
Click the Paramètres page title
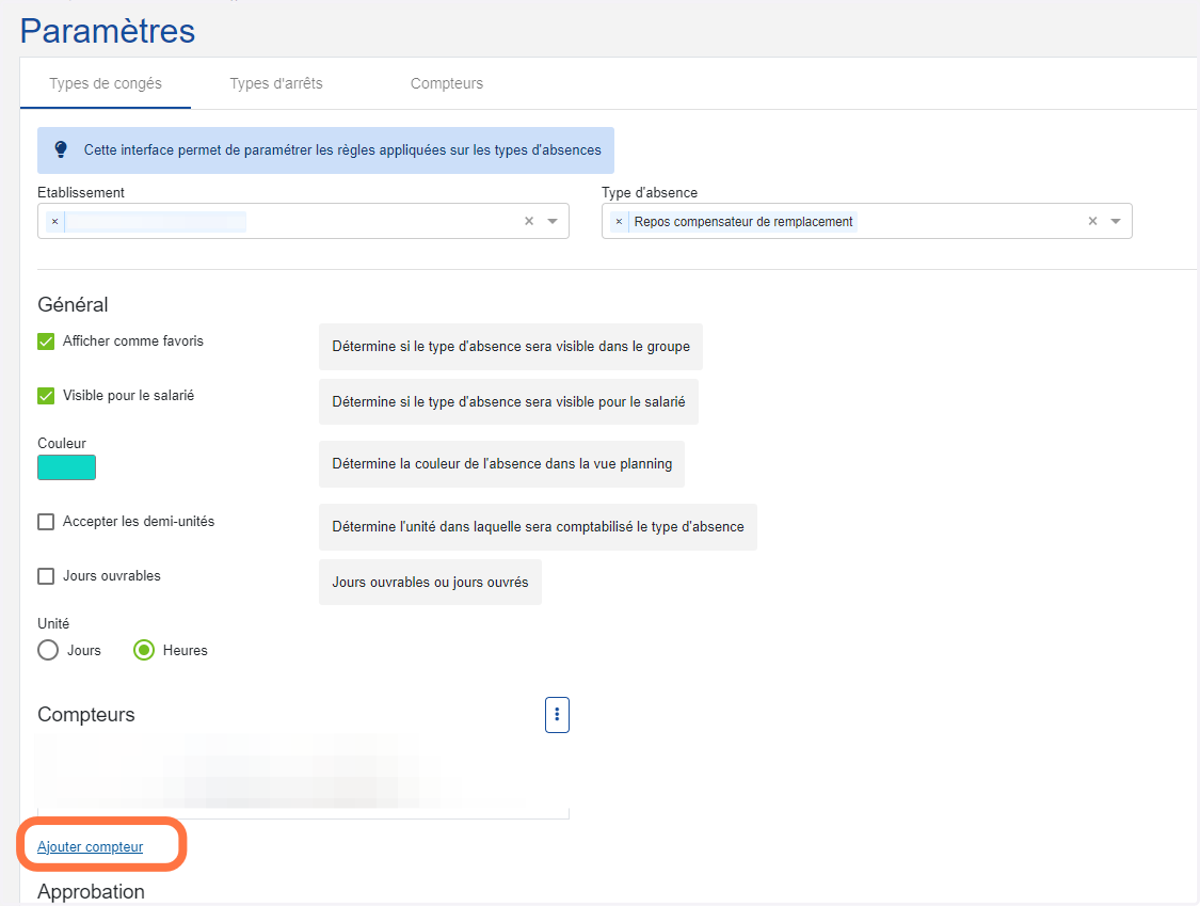point(108,31)
